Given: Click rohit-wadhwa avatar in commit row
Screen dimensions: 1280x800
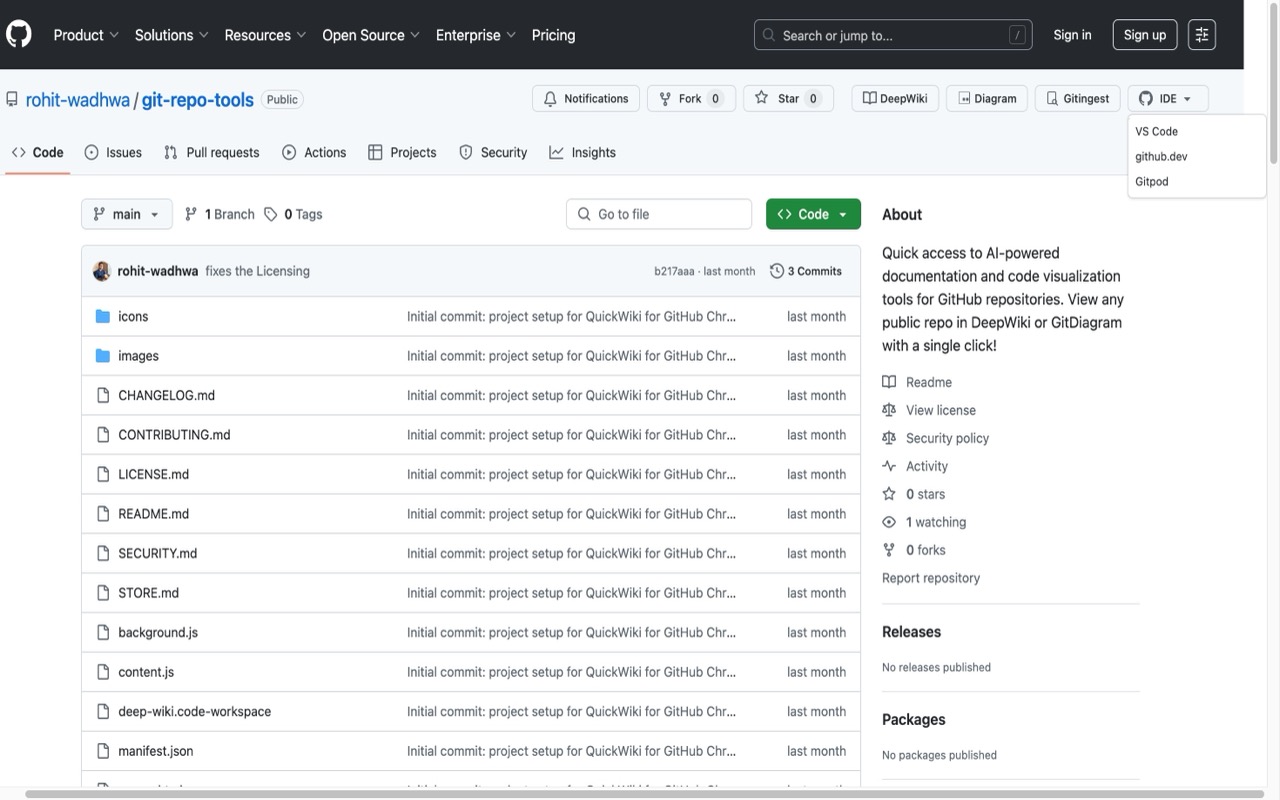Looking at the screenshot, I should coord(102,271).
